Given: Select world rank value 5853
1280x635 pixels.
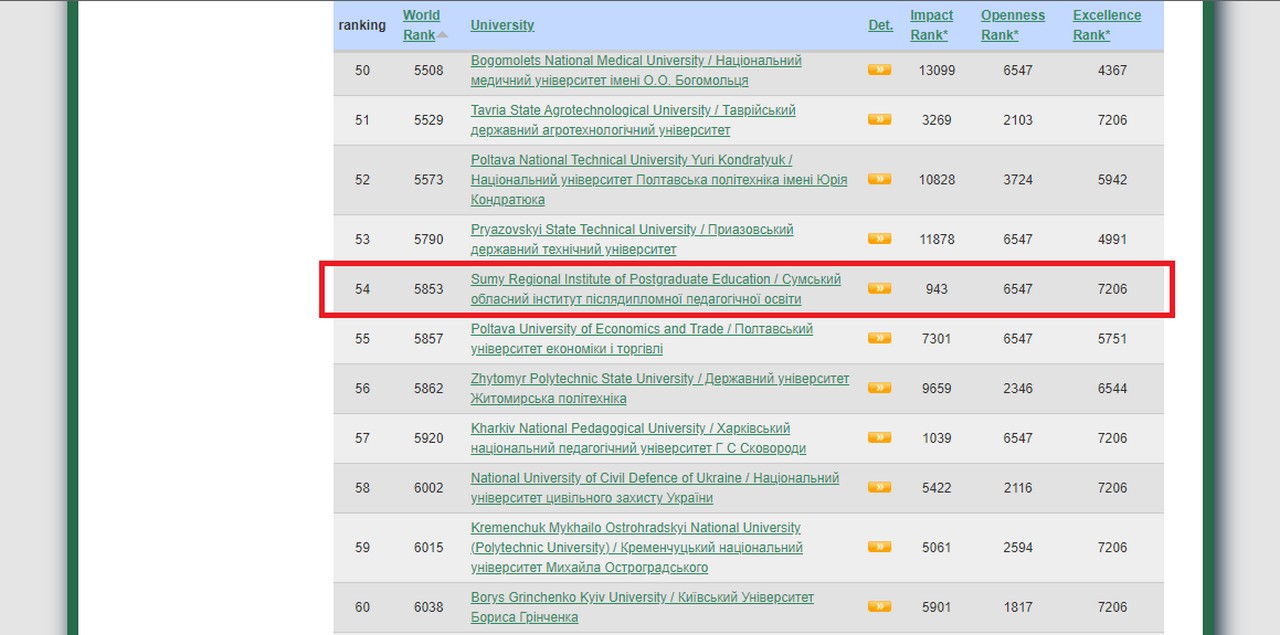Looking at the screenshot, I should (x=429, y=289).
